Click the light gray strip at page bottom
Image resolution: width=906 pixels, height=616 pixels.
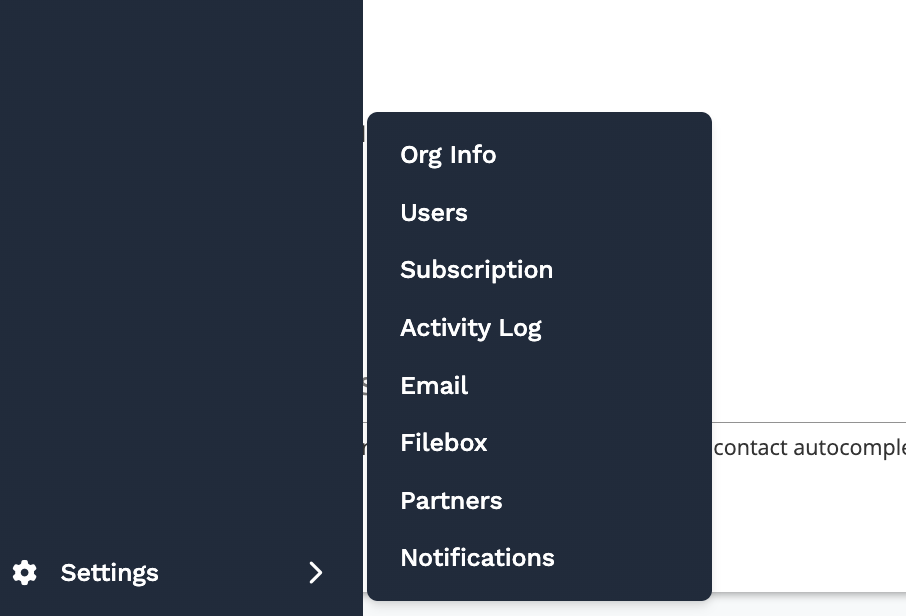coord(810,604)
